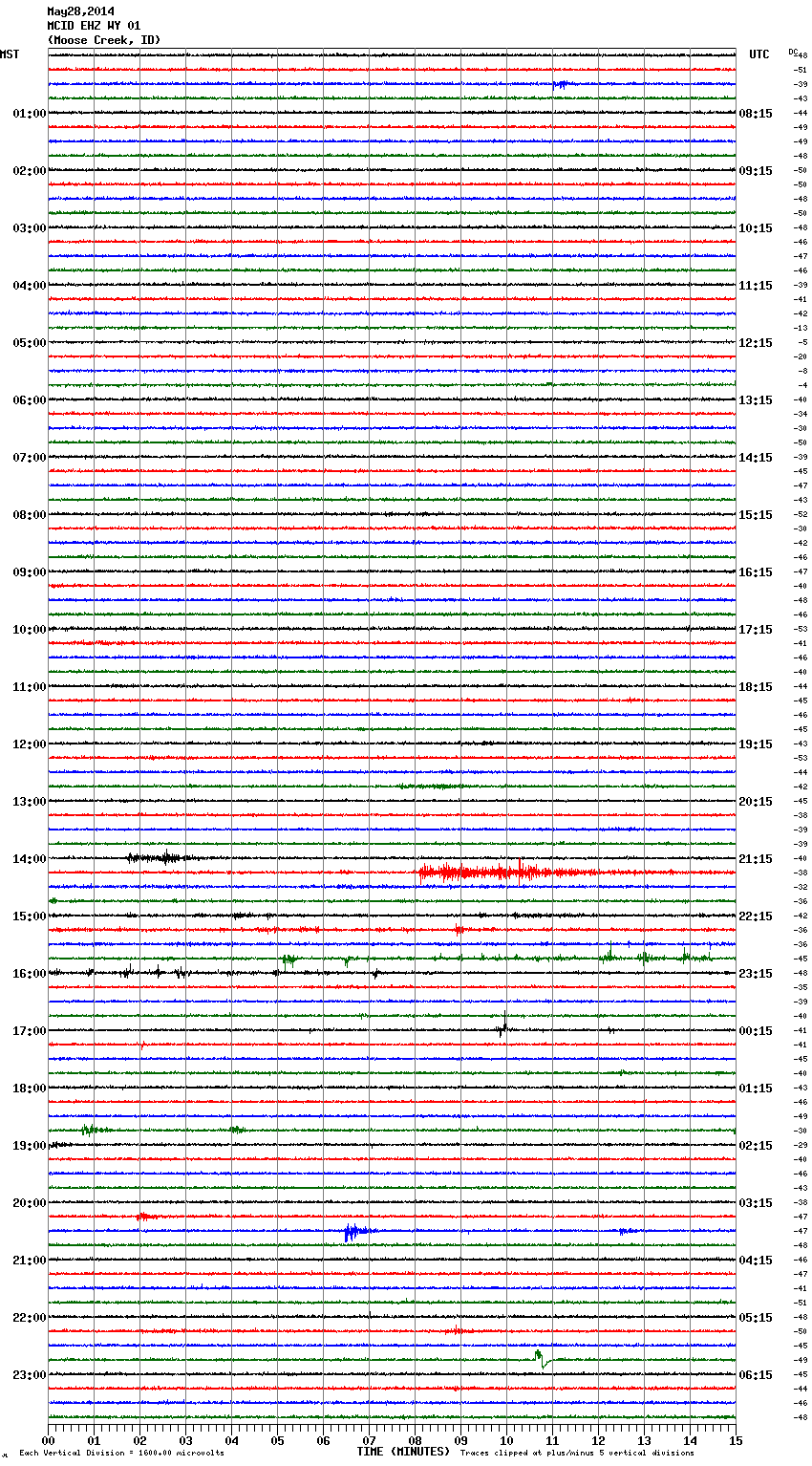Click the 04:15 UTC label

756,1261
